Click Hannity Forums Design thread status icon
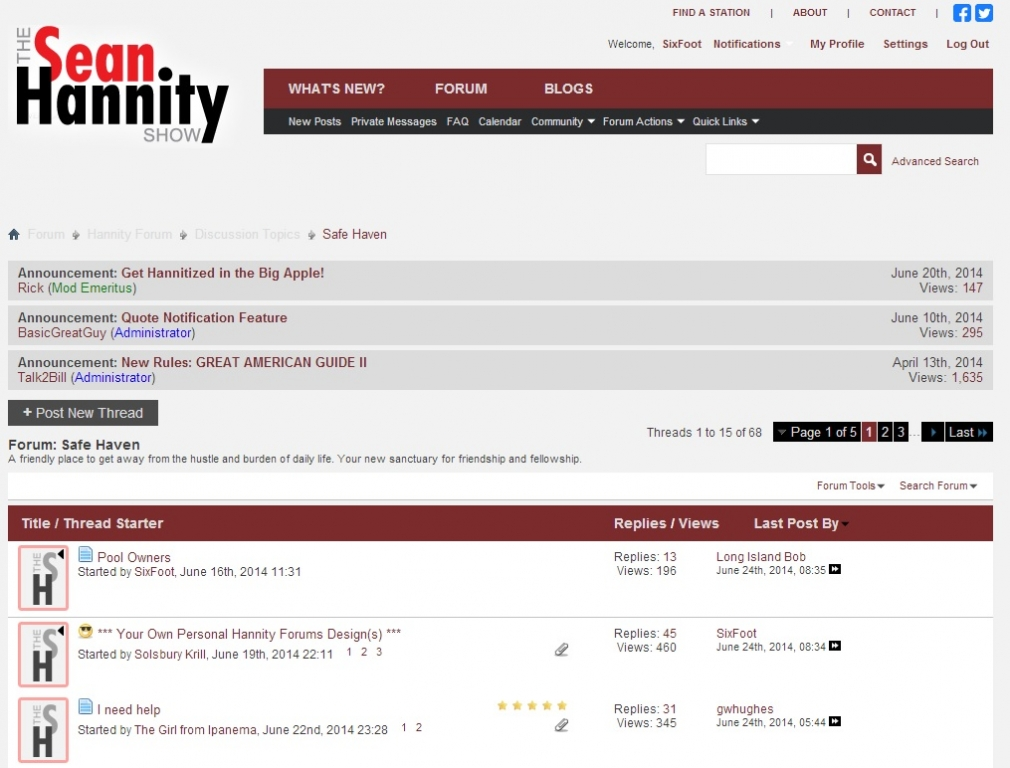 [x=43, y=654]
